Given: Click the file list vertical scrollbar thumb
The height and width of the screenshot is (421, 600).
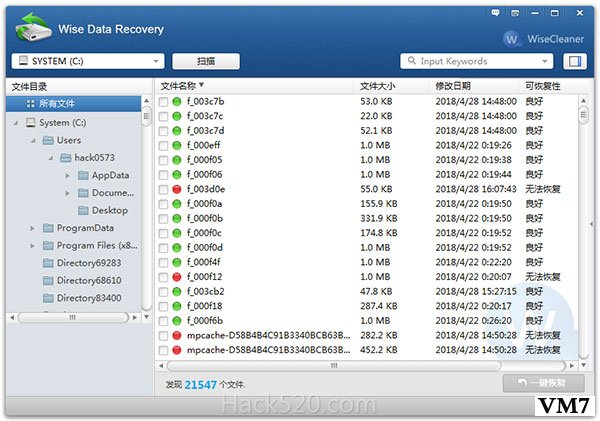Looking at the screenshot, I should pos(584,115).
